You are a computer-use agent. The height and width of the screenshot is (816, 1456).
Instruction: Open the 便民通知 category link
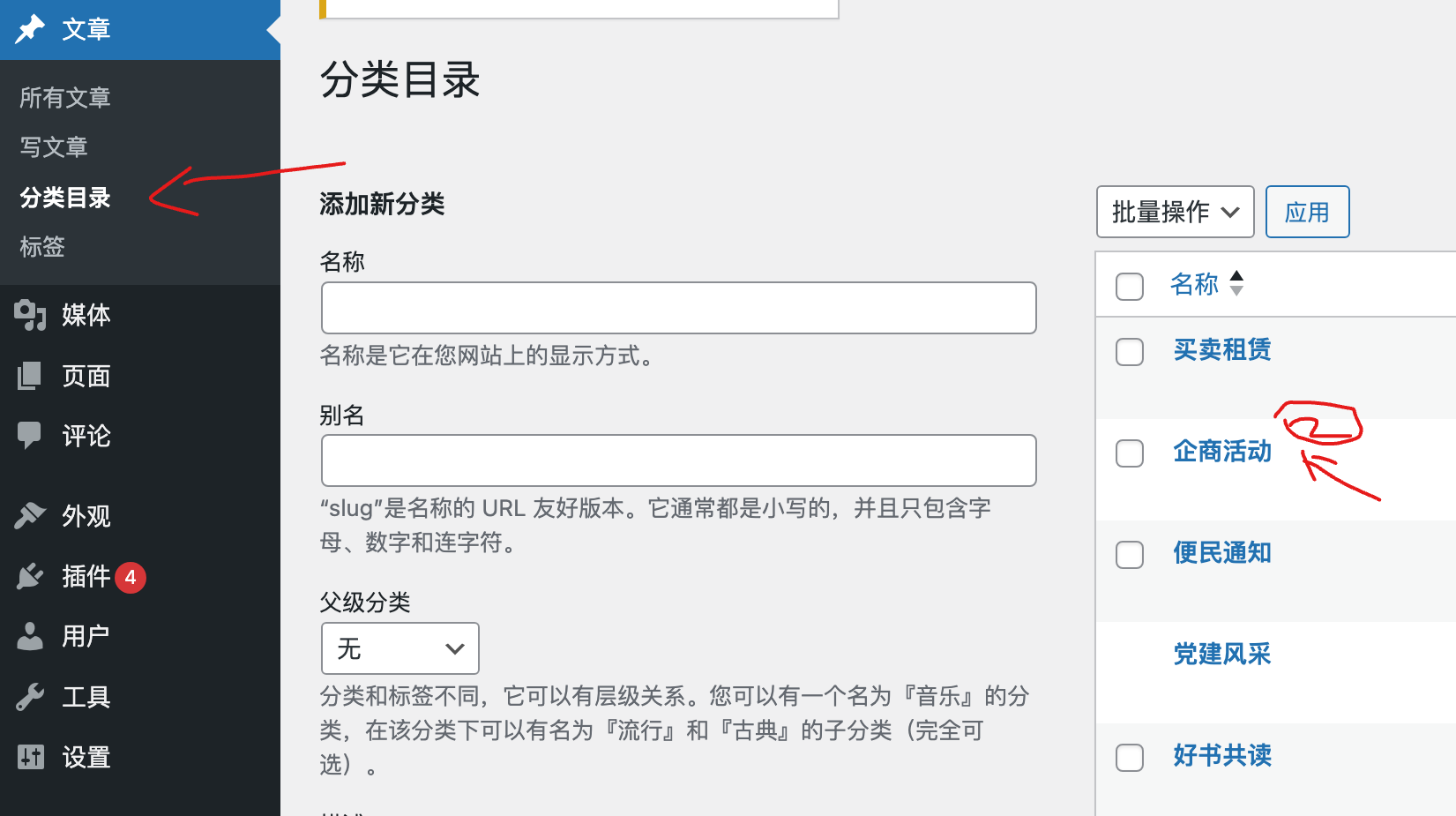click(x=1222, y=553)
